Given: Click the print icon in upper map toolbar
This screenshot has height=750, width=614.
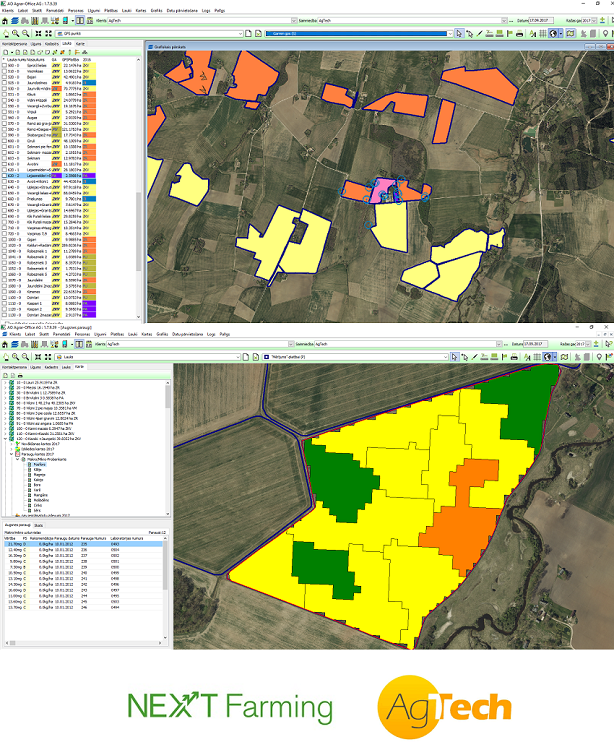Looking at the screenshot, I should pyautogui.click(x=519, y=33).
